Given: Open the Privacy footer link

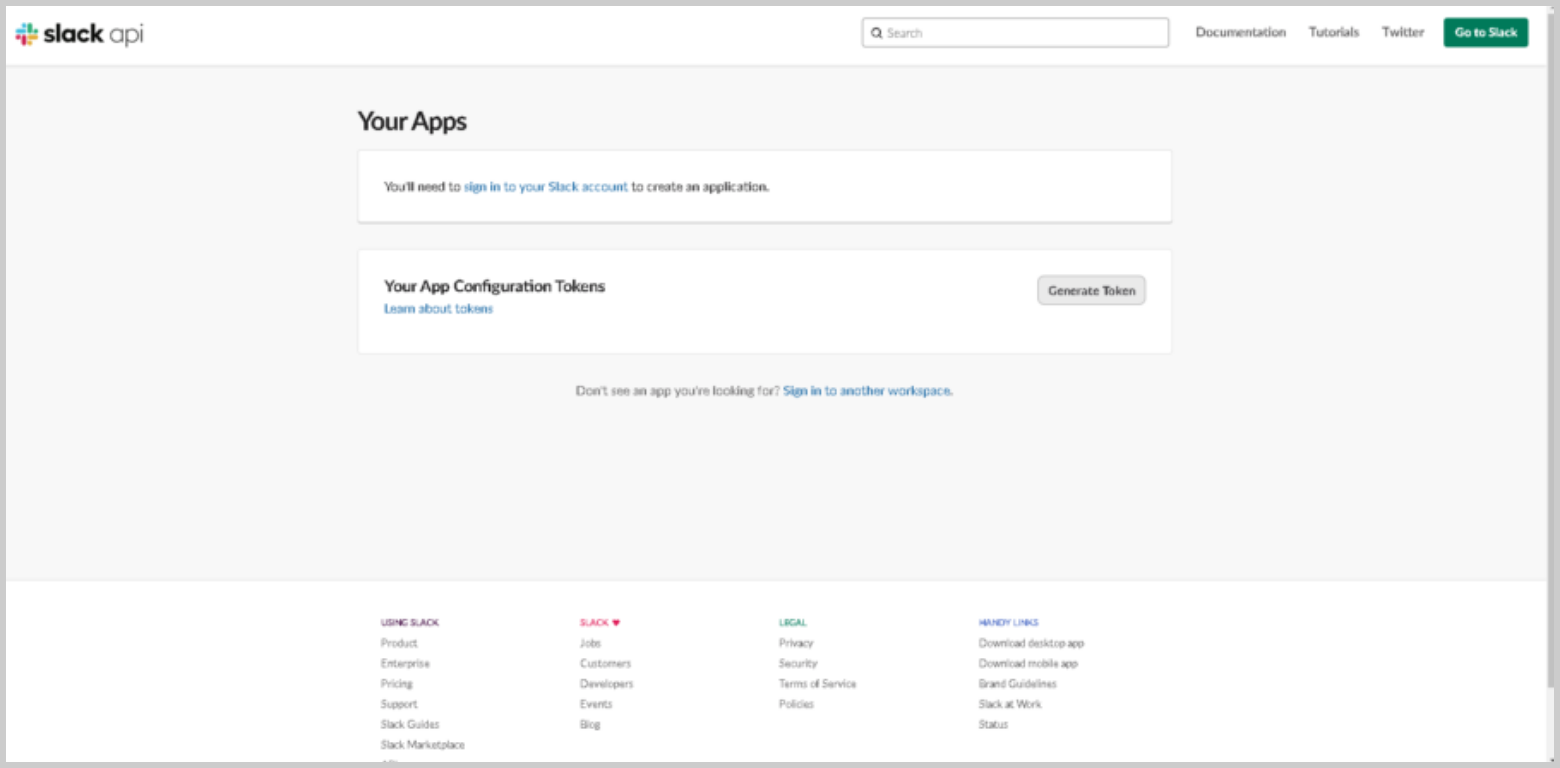Looking at the screenshot, I should click(x=796, y=643).
